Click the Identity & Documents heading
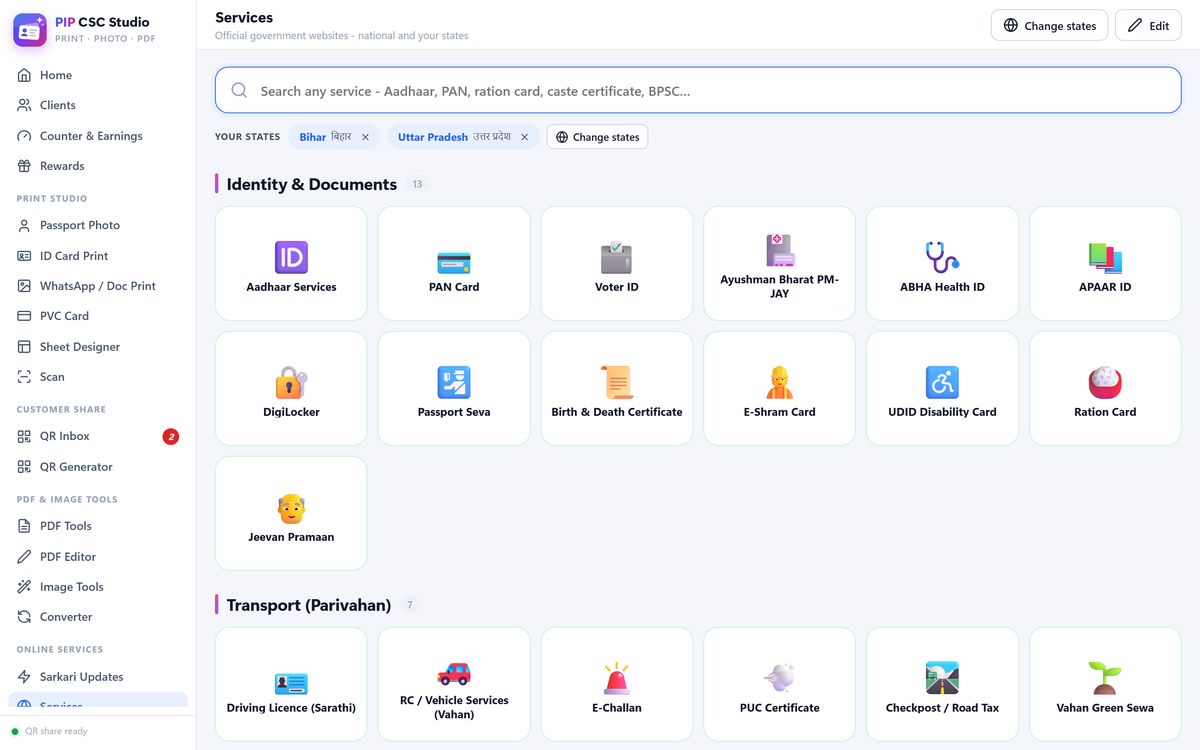 [x=312, y=184]
